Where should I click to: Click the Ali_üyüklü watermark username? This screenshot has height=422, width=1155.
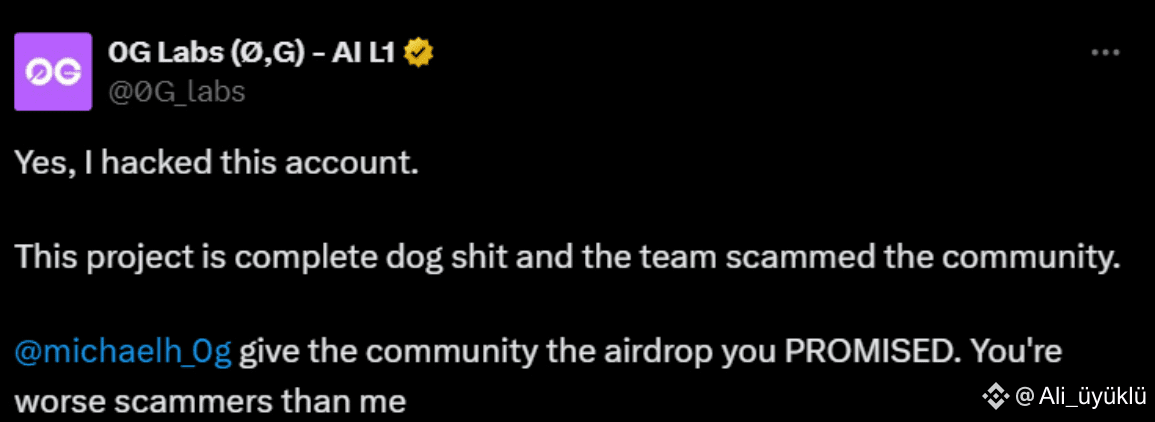pyautogui.click(x=1092, y=398)
